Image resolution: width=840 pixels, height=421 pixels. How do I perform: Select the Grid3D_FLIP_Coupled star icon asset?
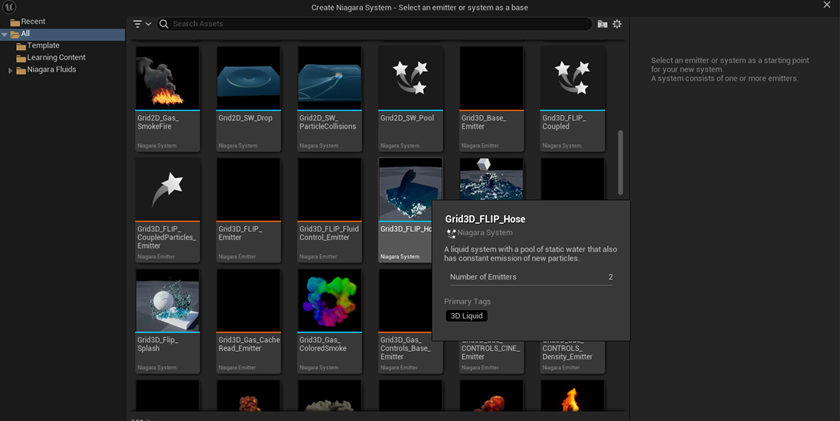coord(573,79)
